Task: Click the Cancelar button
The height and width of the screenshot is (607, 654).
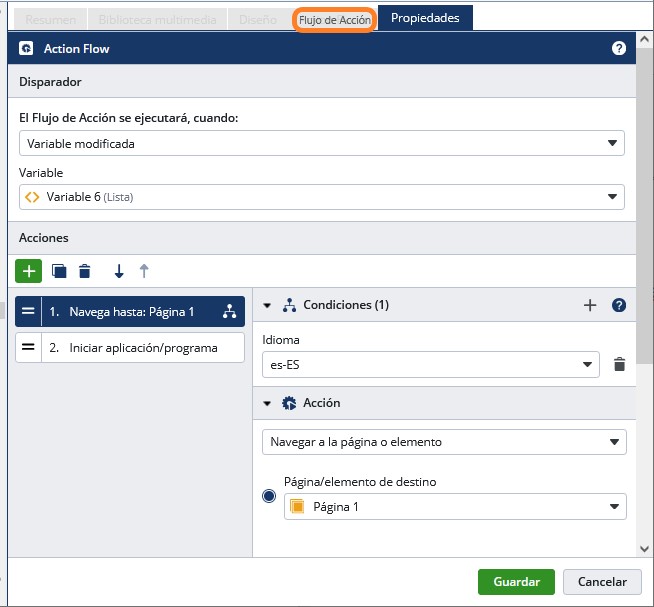Action: click(602, 582)
